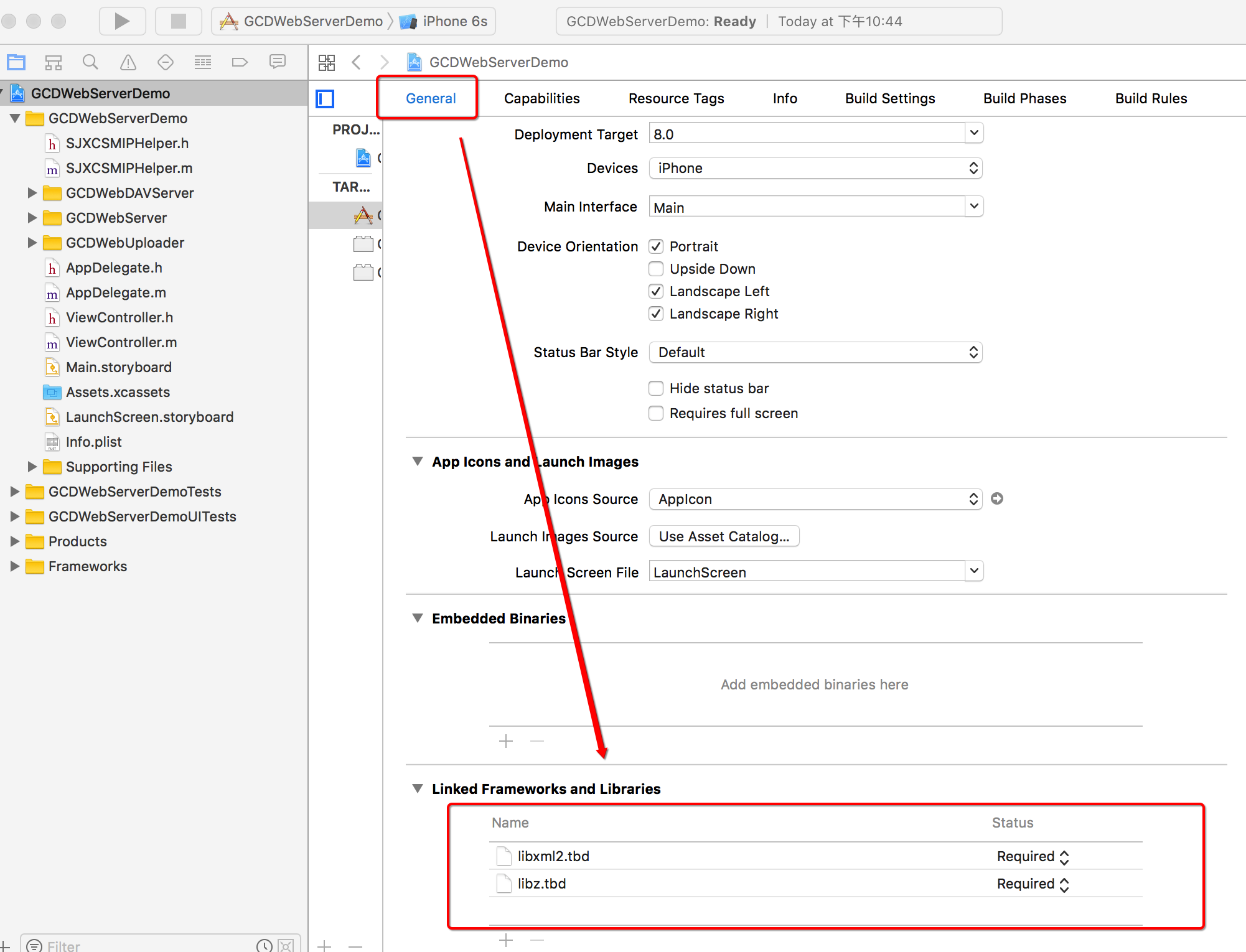Click Add embedded binaries plus button
1246x952 pixels.
pyautogui.click(x=506, y=740)
